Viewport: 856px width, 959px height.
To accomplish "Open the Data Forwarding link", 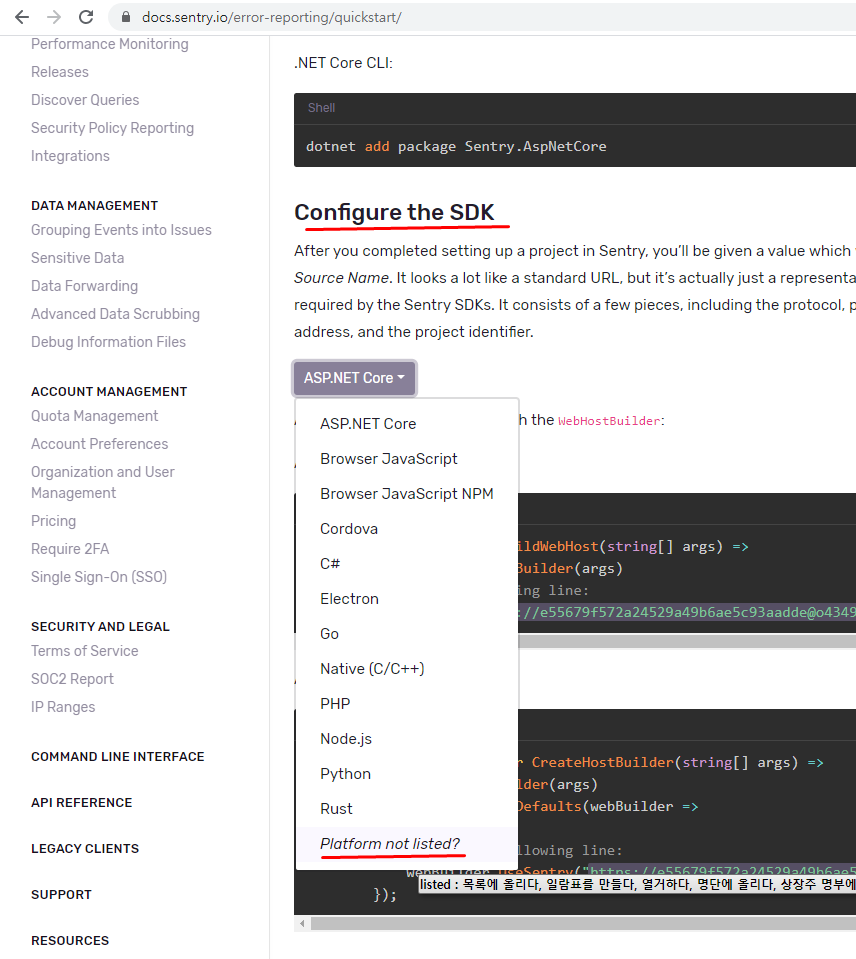I will (x=84, y=286).
